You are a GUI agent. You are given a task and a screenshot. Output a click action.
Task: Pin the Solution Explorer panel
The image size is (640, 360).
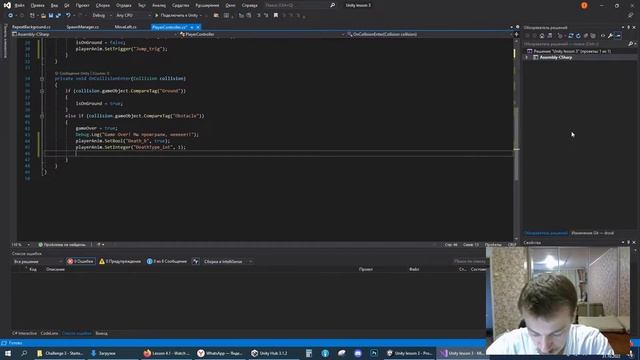click(629, 27)
